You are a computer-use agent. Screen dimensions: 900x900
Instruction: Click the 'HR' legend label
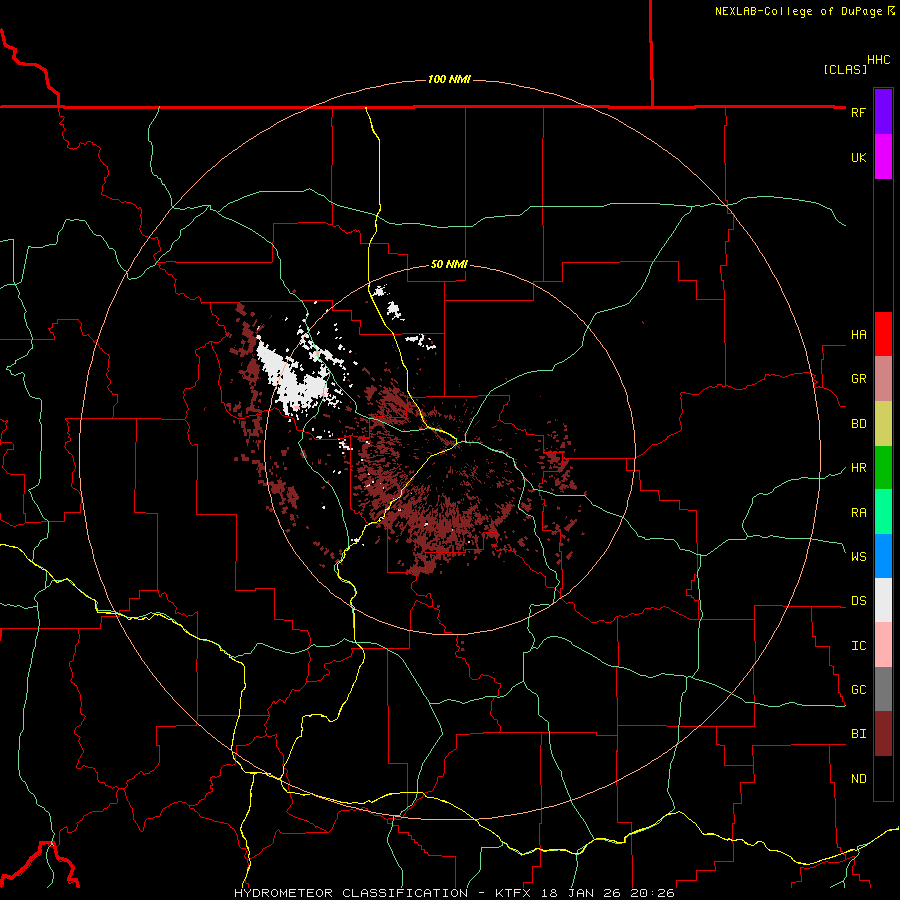point(858,468)
